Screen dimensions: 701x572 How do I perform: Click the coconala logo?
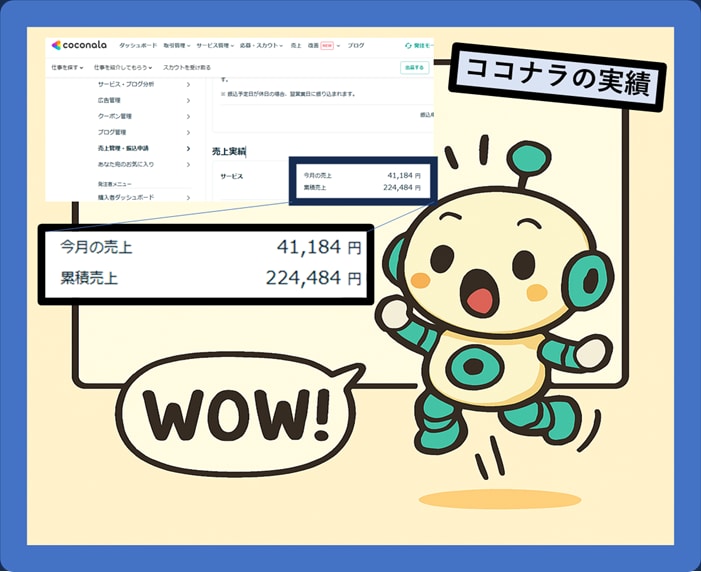click(79, 45)
